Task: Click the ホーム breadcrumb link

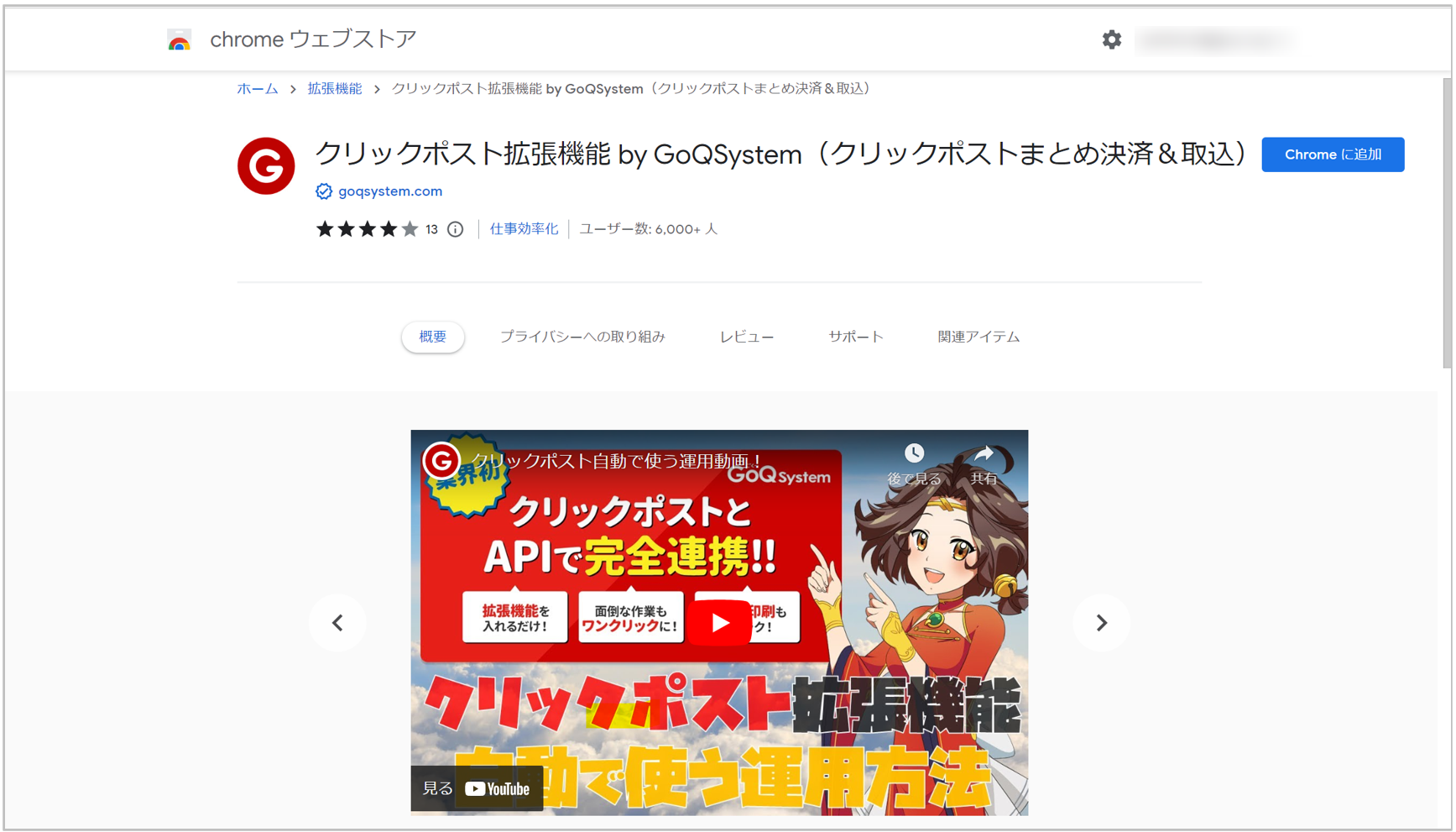Action: click(x=258, y=89)
